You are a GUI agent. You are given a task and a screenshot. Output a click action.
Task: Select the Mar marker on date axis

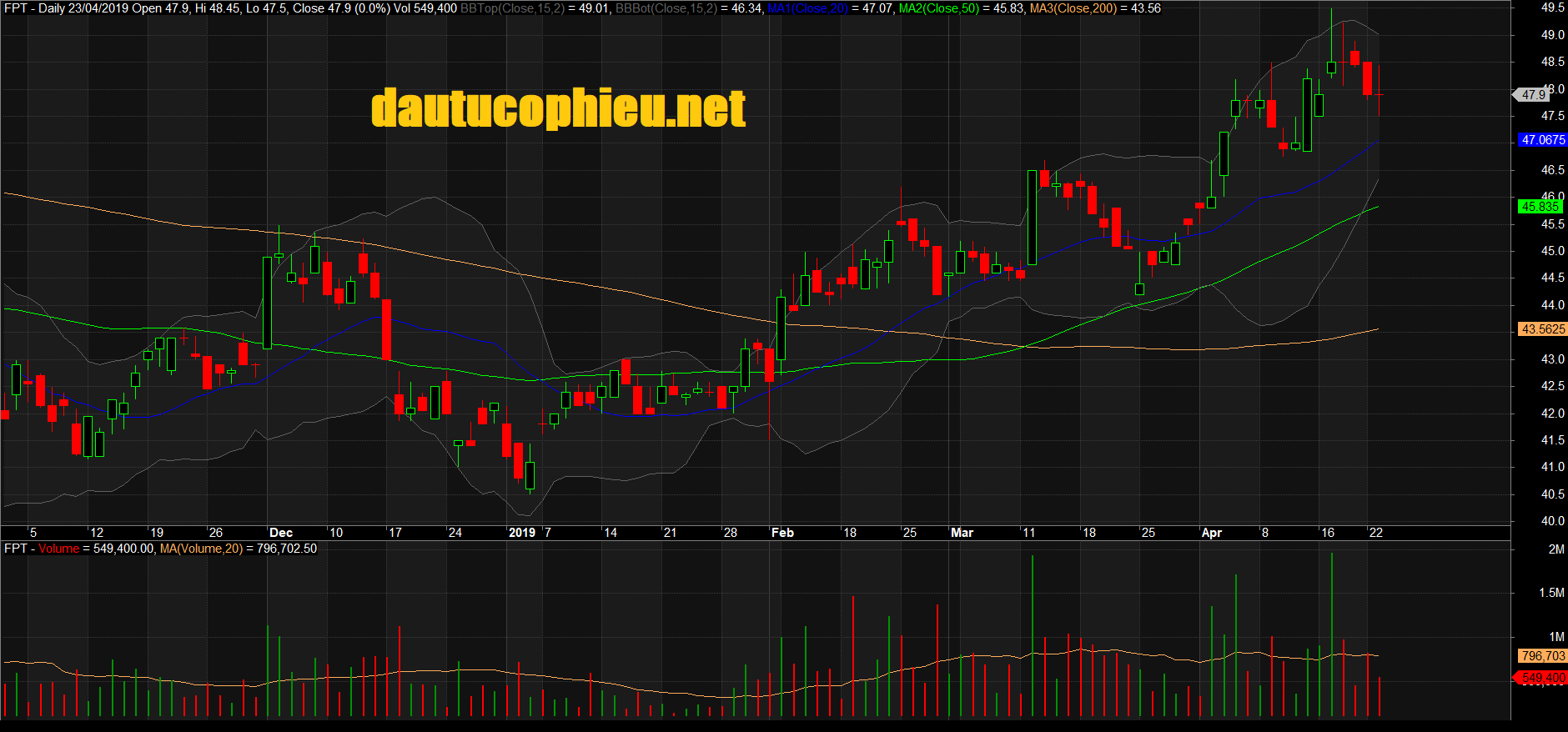(962, 533)
